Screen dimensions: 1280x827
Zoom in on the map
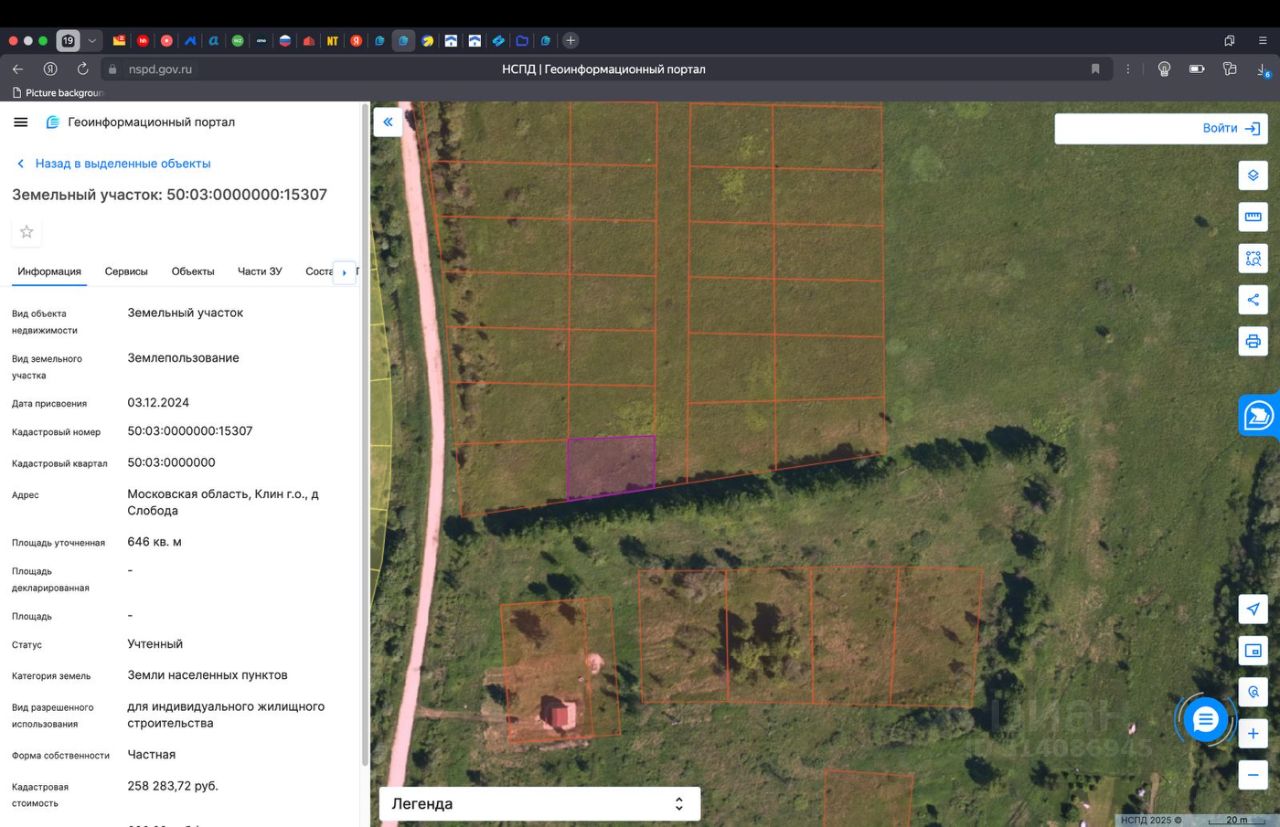pyautogui.click(x=1253, y=734)
